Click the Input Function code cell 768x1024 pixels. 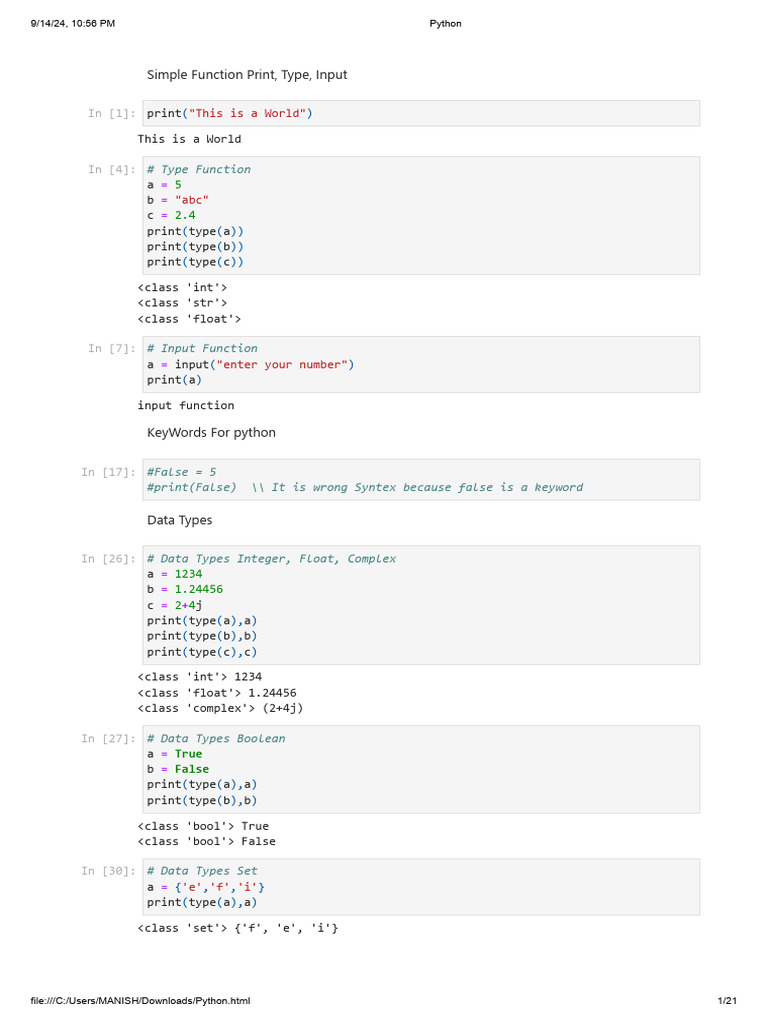point(421,364)
